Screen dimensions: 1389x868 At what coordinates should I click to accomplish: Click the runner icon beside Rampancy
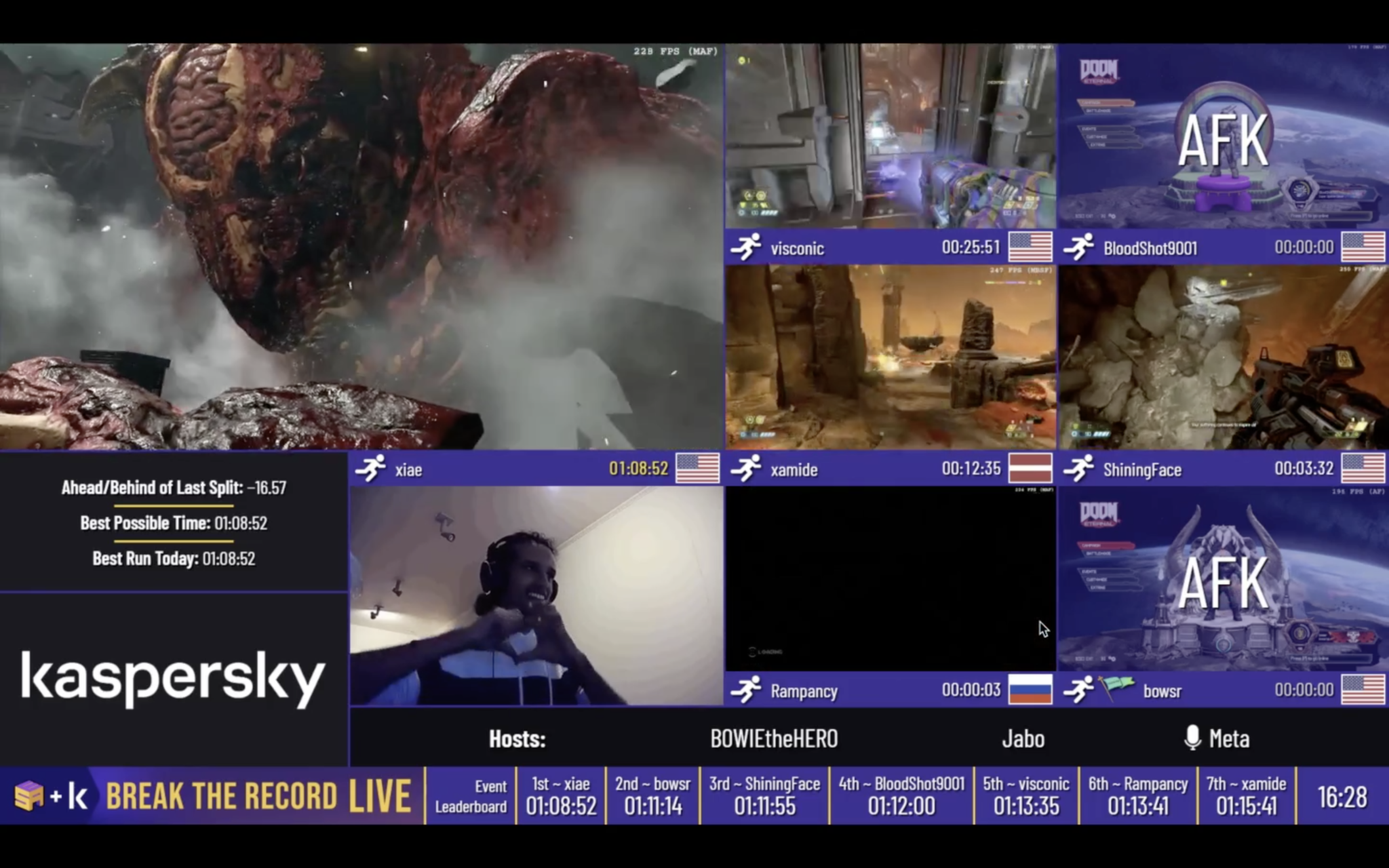[746, 690]
